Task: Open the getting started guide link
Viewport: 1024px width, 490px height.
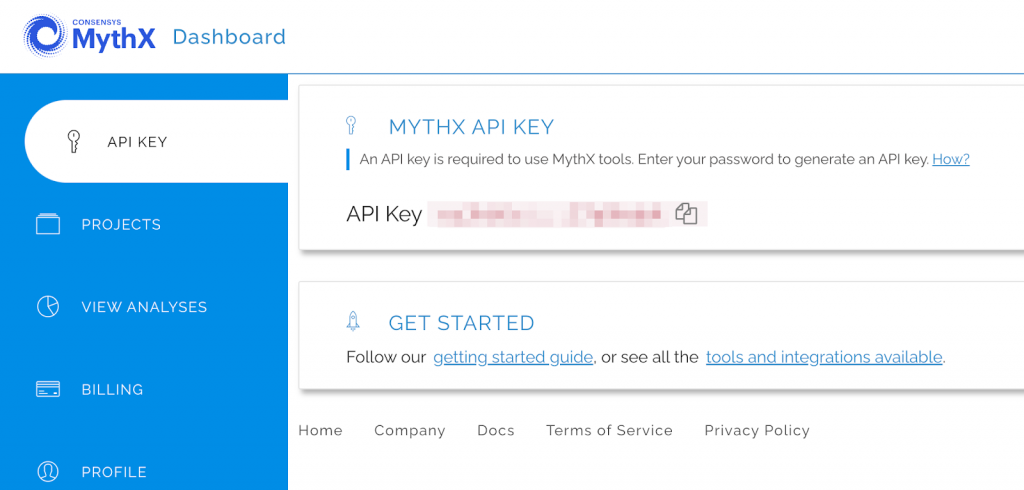Action: (x=513, y=357)
